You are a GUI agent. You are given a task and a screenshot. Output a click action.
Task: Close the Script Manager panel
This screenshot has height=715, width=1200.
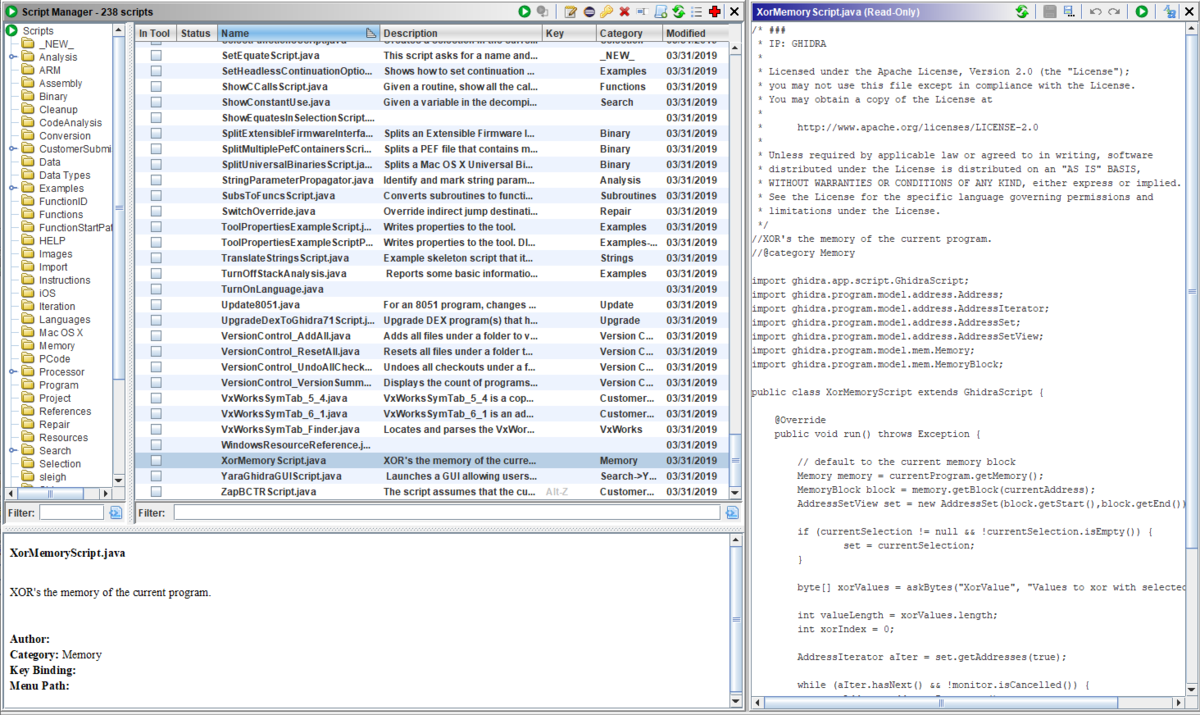coord(735,12)
